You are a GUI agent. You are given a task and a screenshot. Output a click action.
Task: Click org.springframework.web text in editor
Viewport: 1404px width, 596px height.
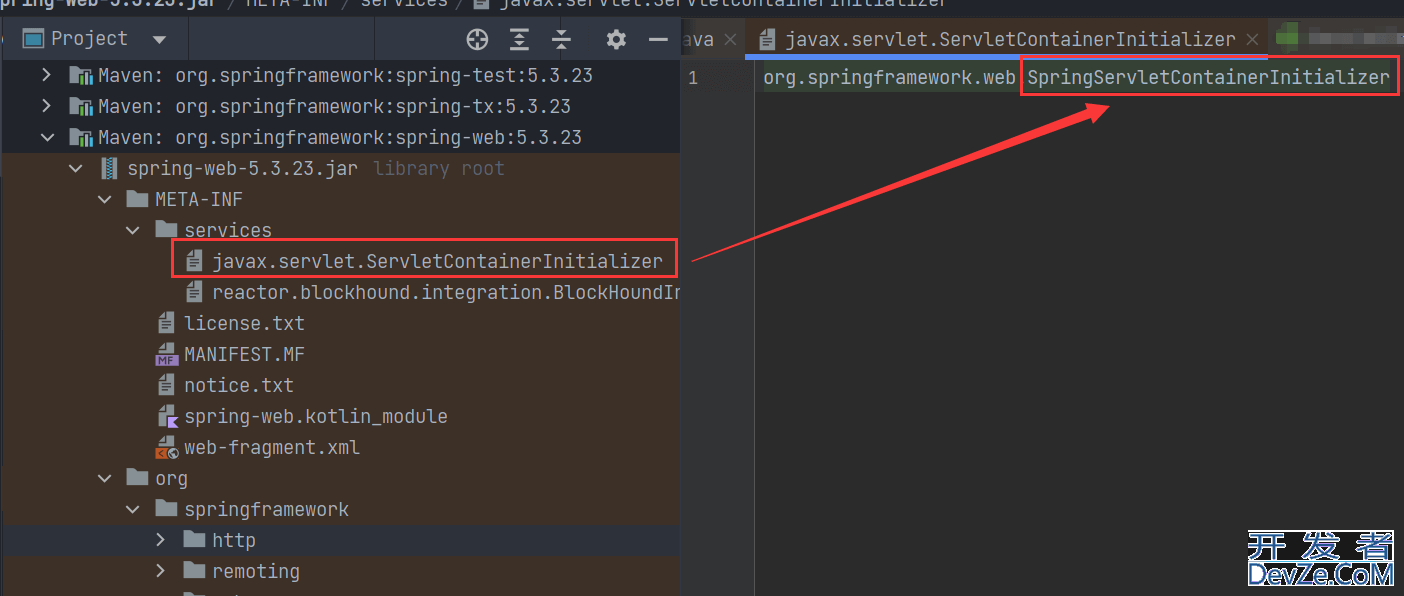pyautogui.click(x=889, y=77)
